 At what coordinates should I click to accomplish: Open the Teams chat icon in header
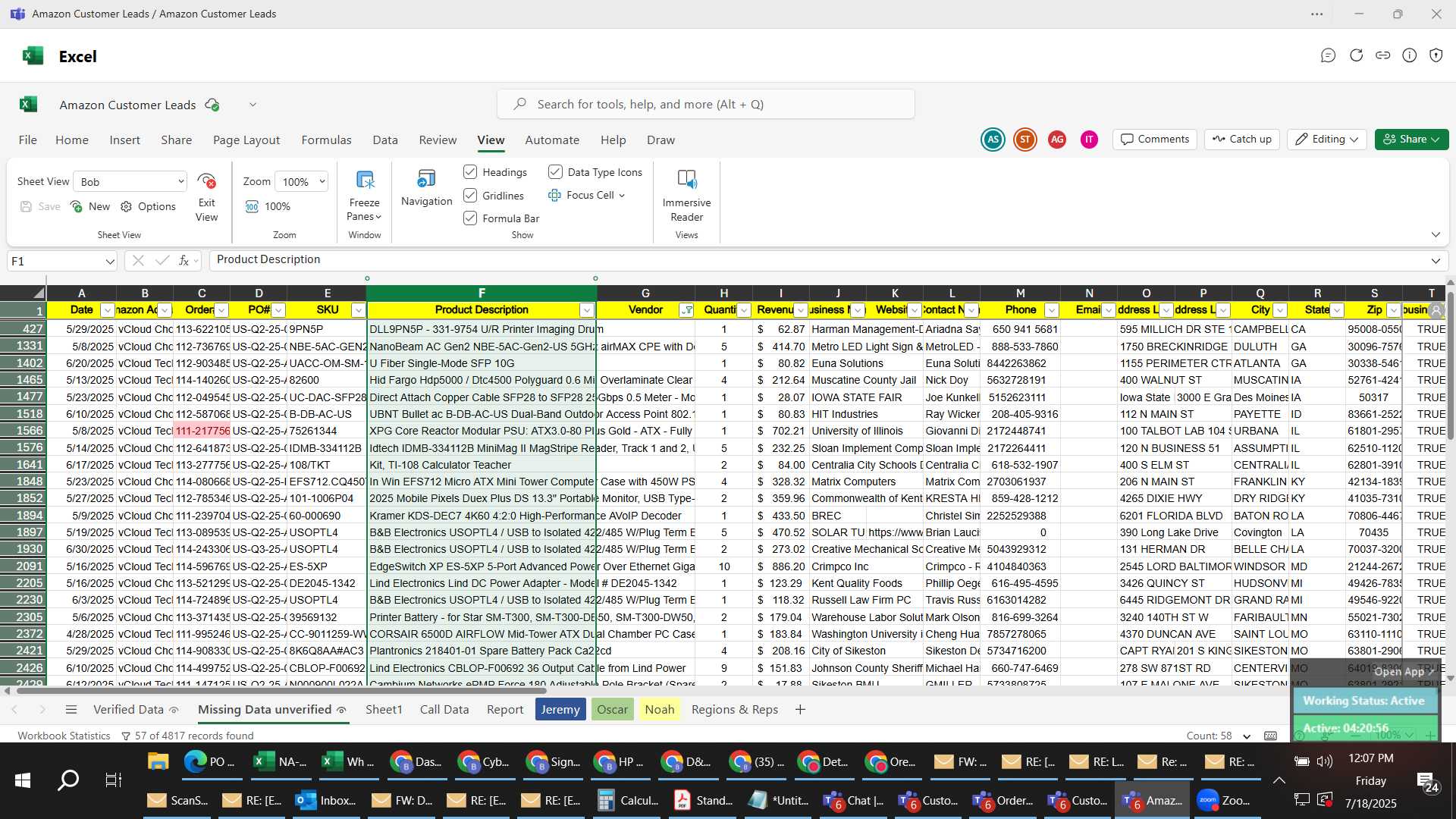coord(1328,55)
